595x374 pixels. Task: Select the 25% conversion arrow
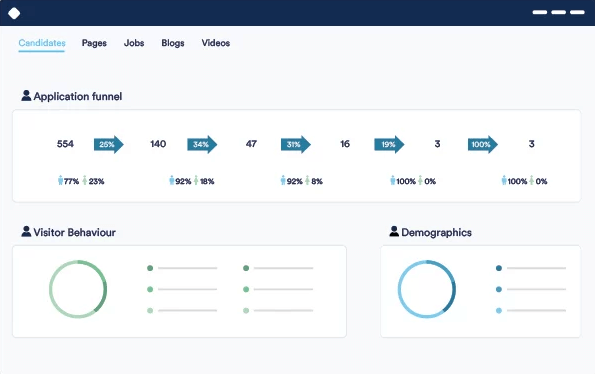tap(109, 144)
